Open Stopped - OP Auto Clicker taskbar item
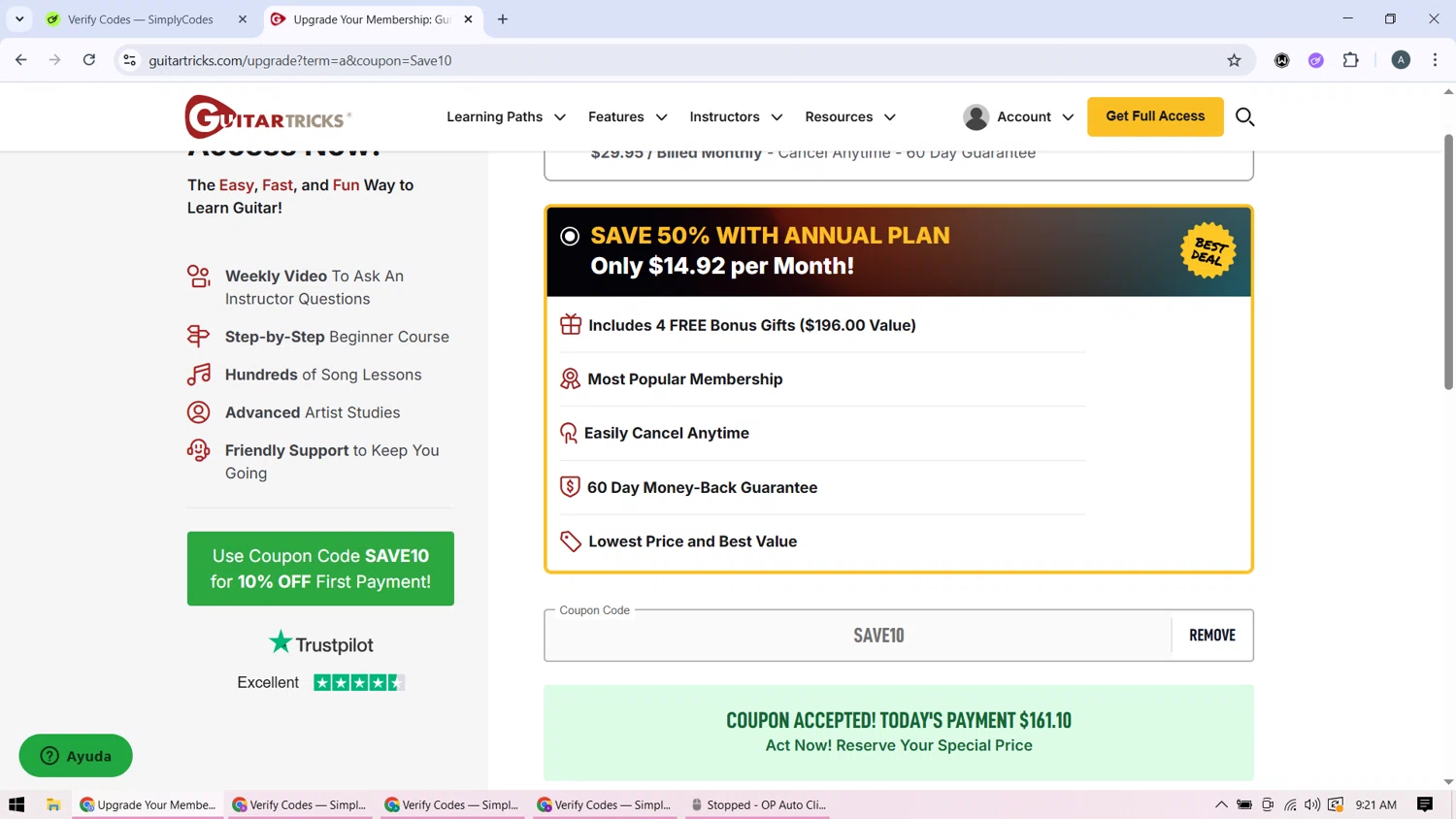The height and width of the screenshot is (819, 1456). tap(757, 804)
